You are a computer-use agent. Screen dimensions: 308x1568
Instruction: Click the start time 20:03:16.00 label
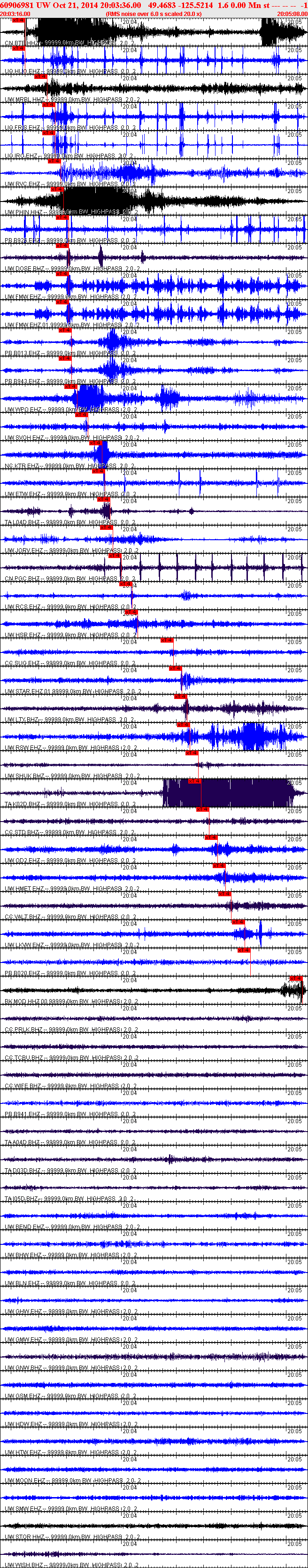(15, 14)
